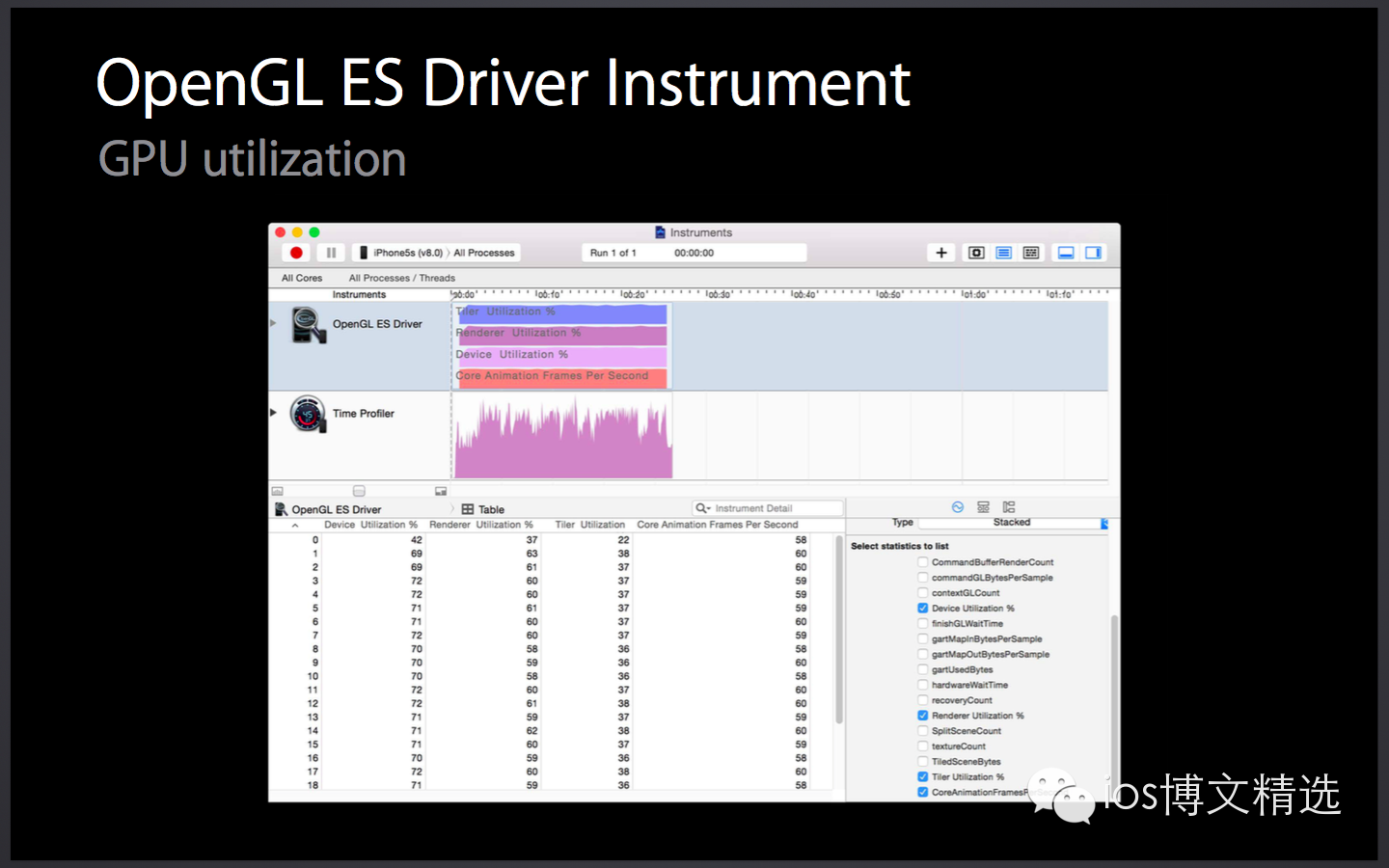The image size is (1389, 868).
Task: Click the OpenGL ES Driver icon in detail bar
Action: click(281, 509)
